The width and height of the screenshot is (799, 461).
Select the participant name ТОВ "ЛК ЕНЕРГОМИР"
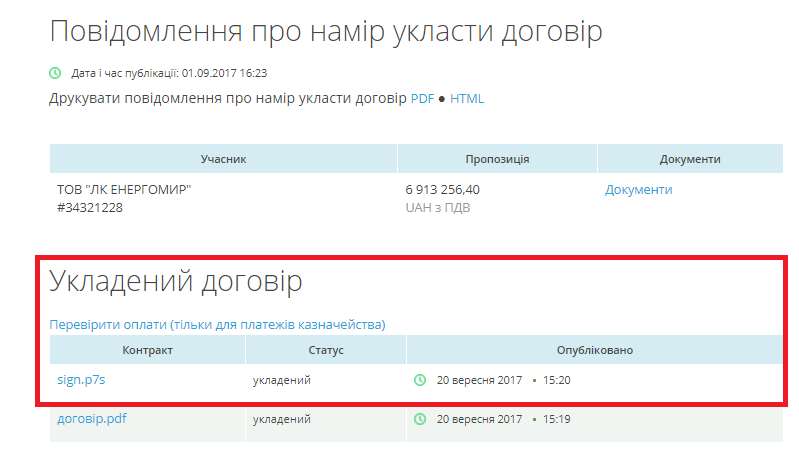click(x=124, y=190)
